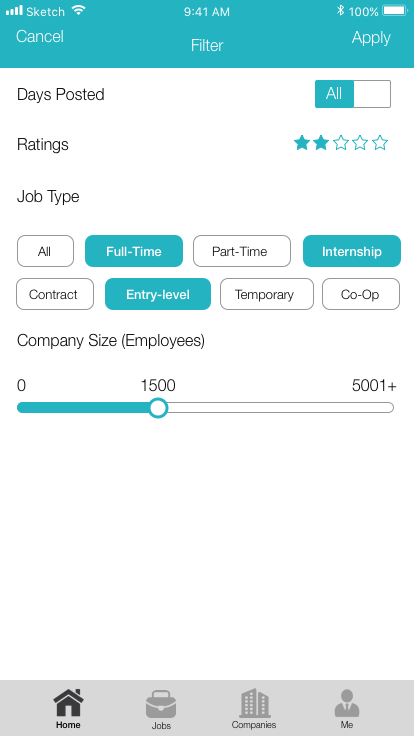Enable the Part-Time job type
The width and height of the screenshot is (414, 736).
tap(242, 251)
